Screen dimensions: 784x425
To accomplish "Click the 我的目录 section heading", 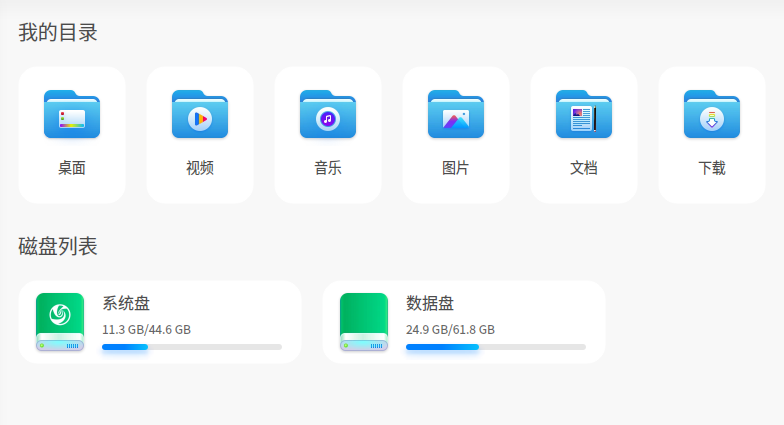I will coord(58,32).
